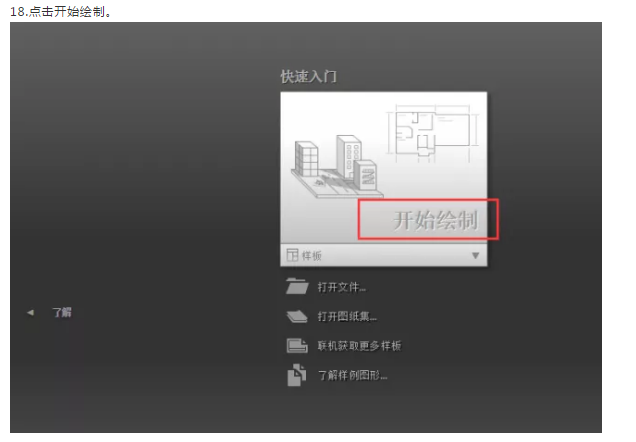
Task: Click the sheet stack icon beside 打开图纸集
Action: click(x=297, y=316)
